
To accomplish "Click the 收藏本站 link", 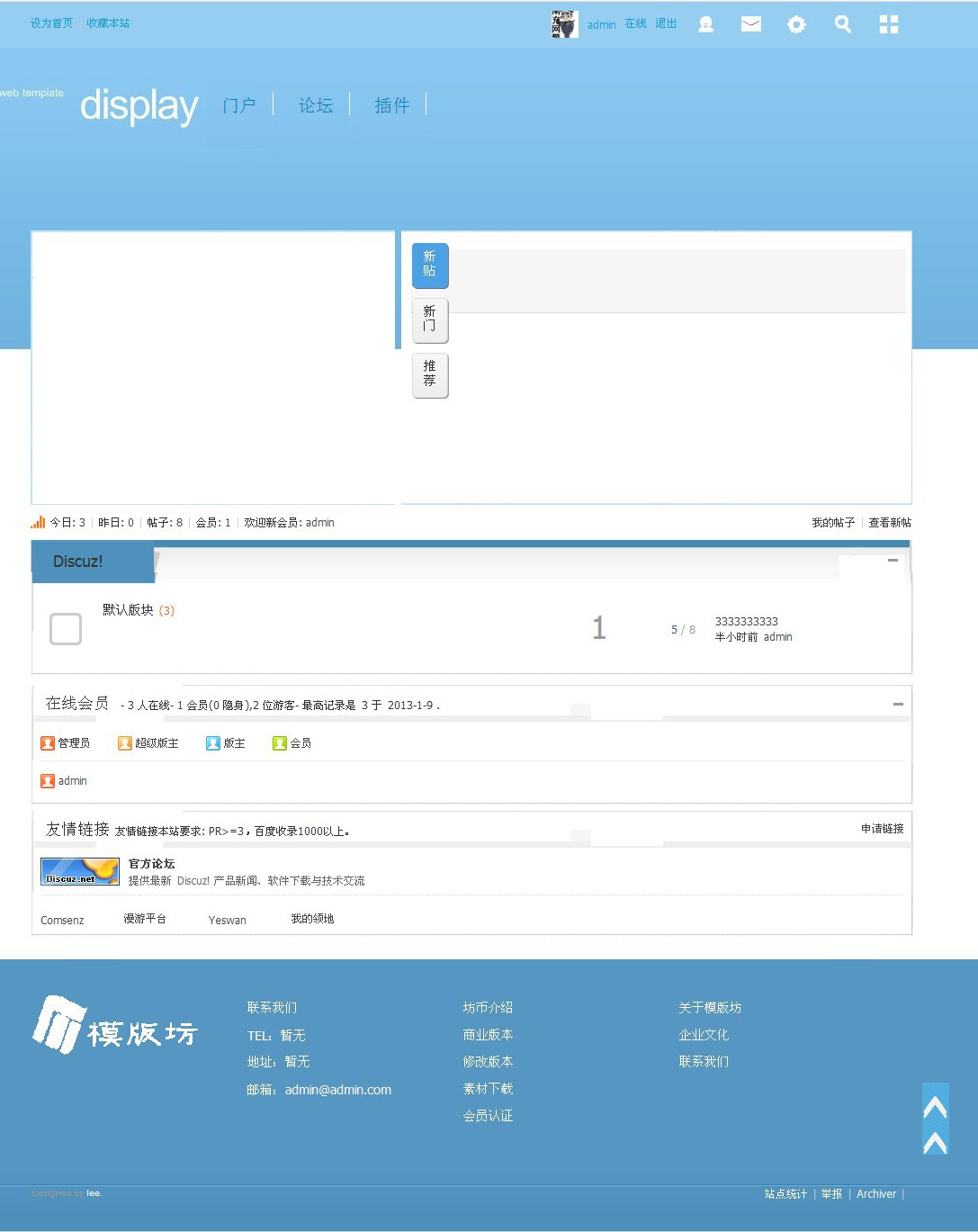I will click(108, 23).
